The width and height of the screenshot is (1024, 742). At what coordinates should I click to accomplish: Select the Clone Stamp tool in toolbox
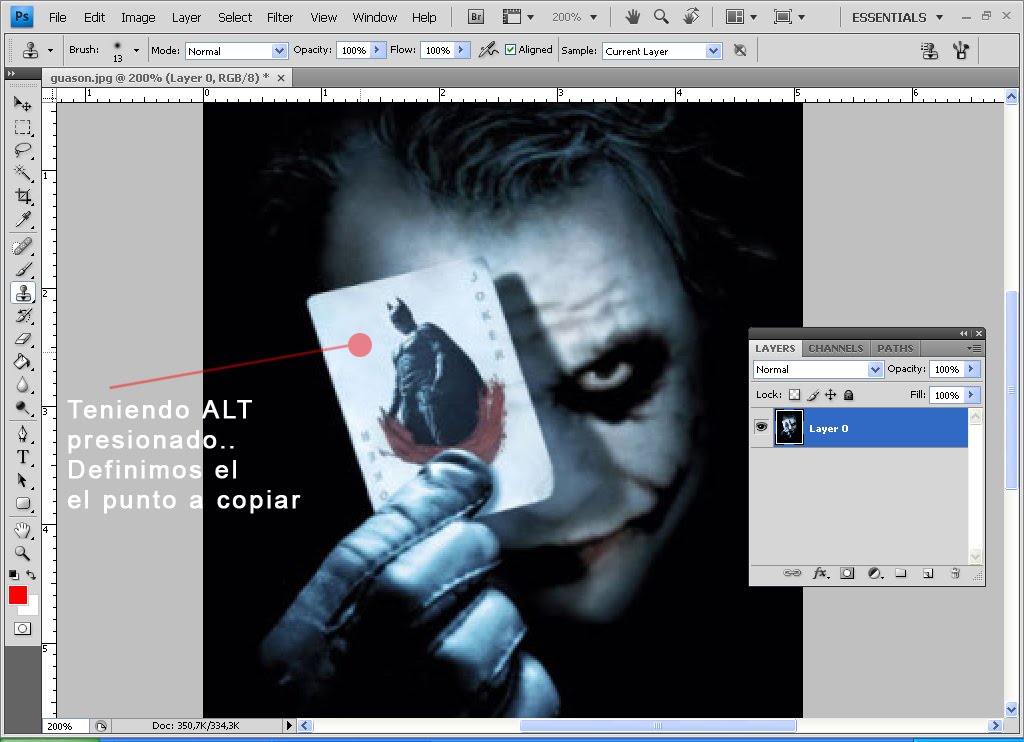[x=23, y=293]
